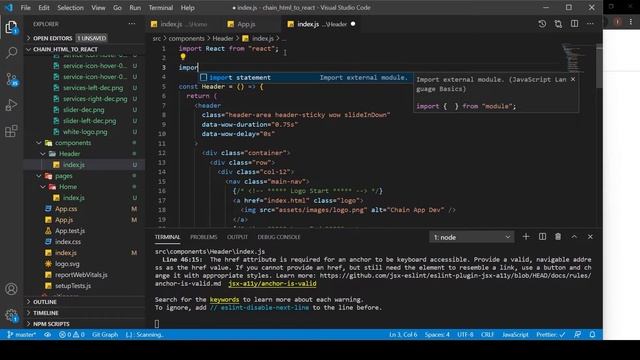Switch to the Problems panel tab

click(203, 237)
